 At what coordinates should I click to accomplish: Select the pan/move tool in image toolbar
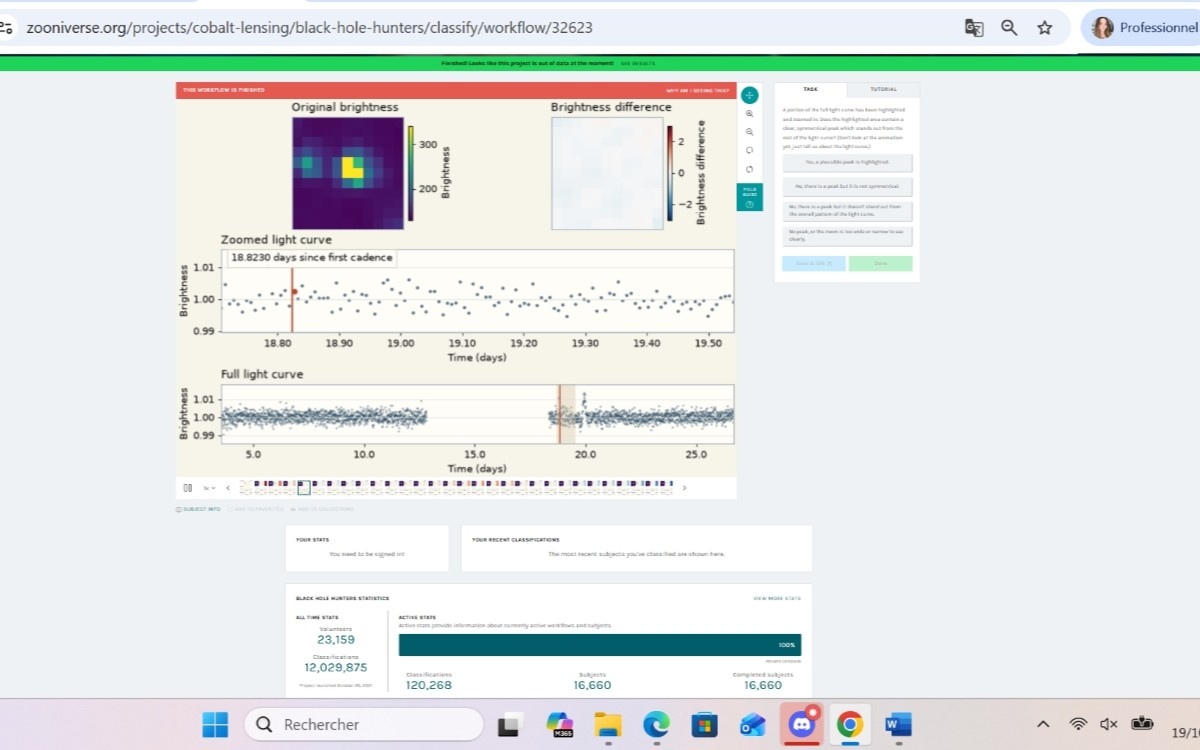point(749,95)
